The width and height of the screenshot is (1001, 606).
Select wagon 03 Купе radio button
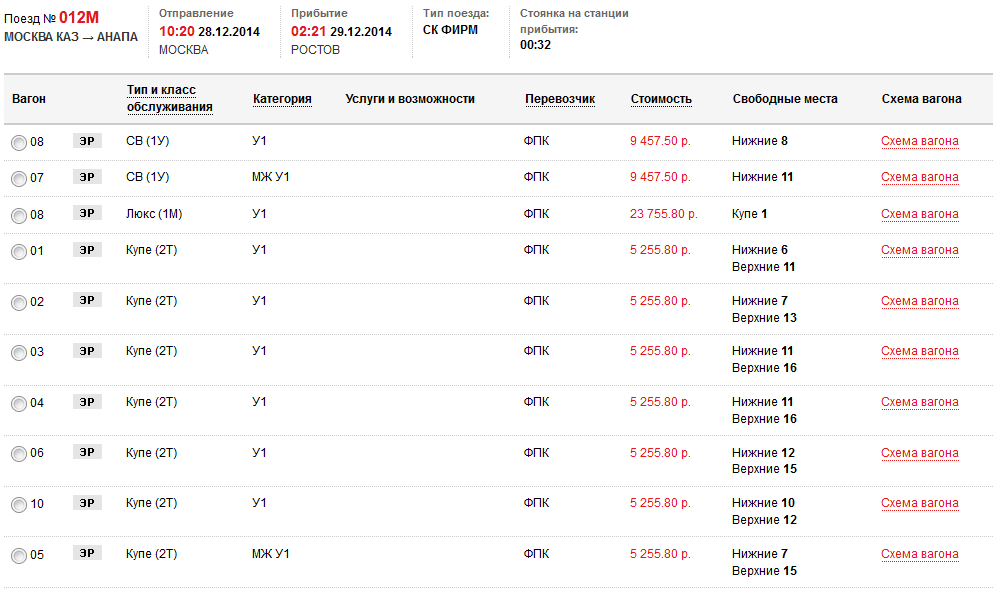click(19, 353)
